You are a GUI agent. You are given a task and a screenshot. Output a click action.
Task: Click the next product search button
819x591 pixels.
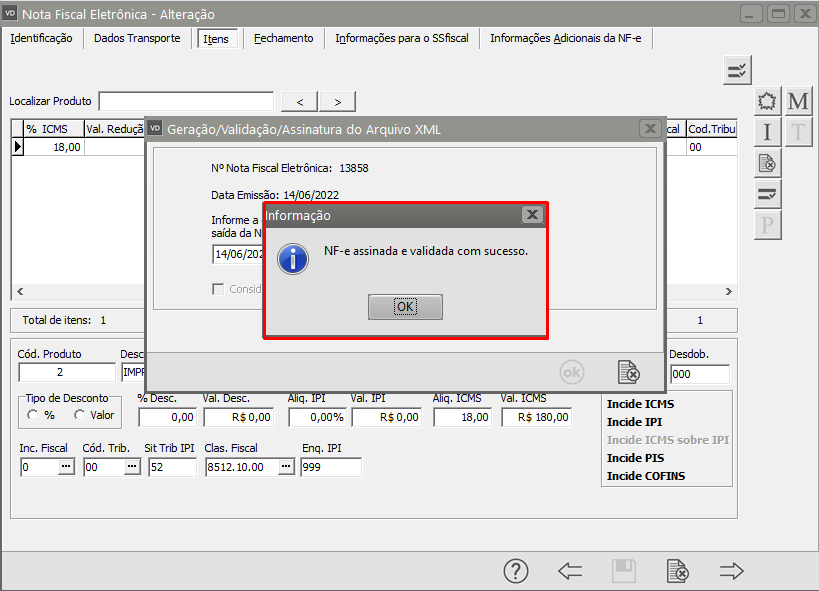[x=338, y=102]
